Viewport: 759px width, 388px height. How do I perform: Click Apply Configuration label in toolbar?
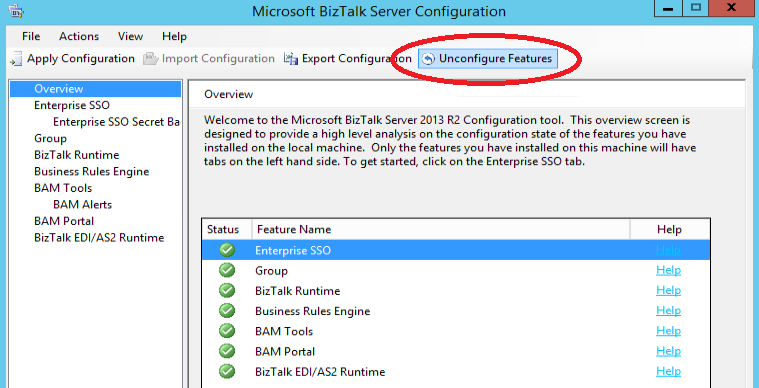coord(81,59)
